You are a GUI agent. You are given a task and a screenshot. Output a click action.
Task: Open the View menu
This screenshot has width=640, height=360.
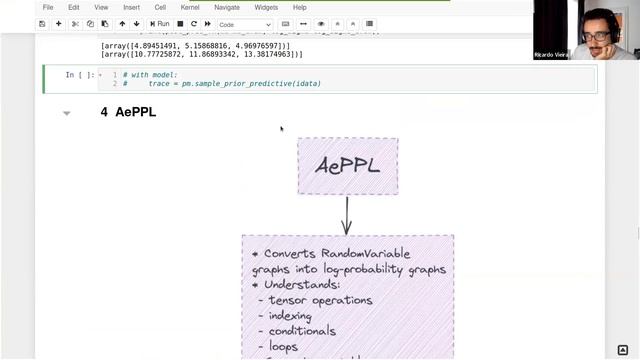tap(101, 7)
